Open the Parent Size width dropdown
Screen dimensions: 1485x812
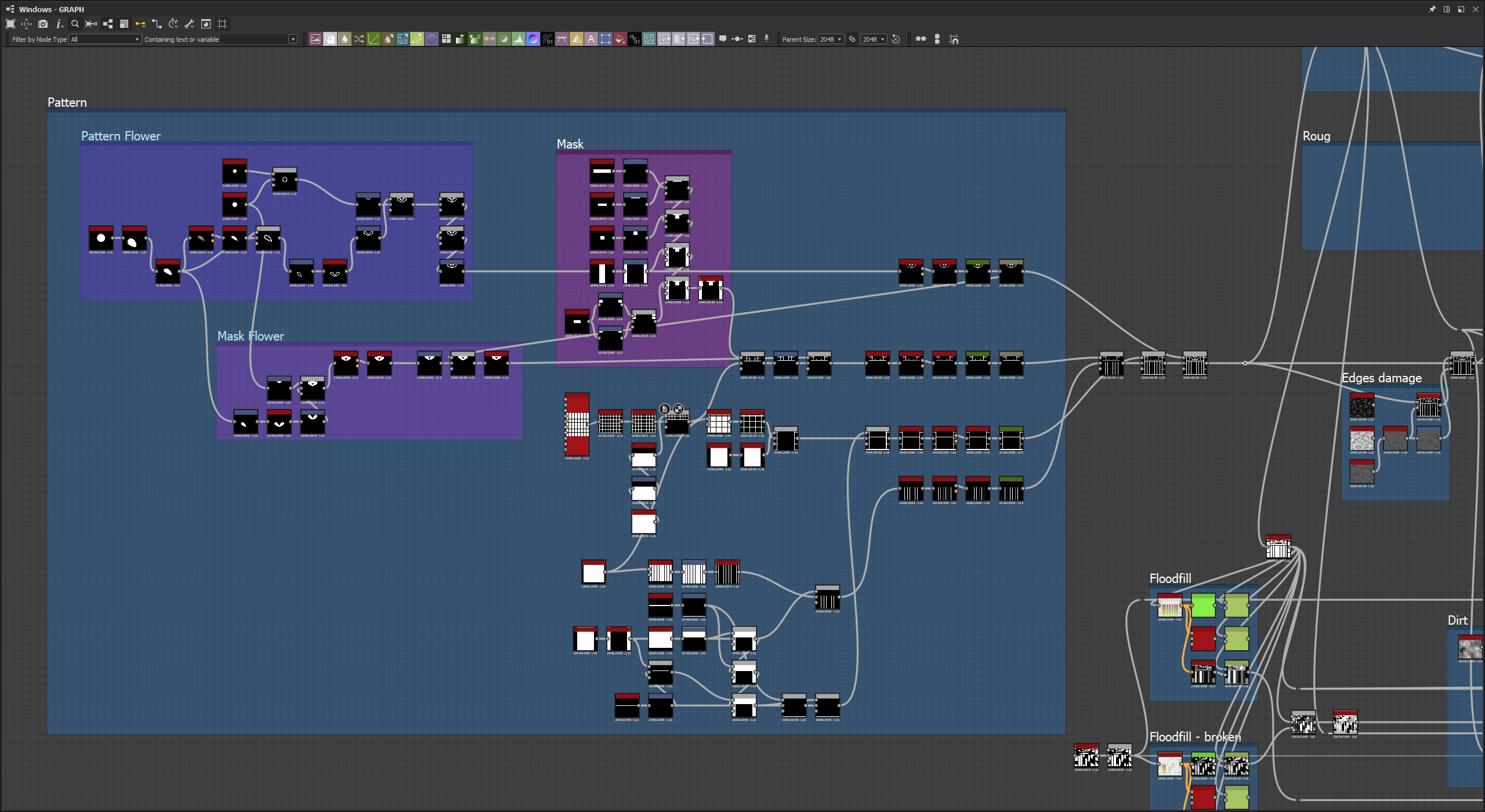tap(831, 39)
